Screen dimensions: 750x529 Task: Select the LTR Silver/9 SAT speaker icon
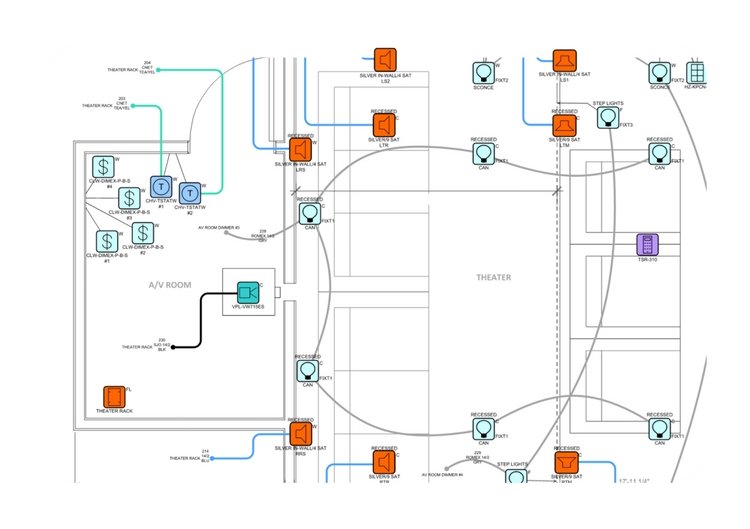pyautogui.click(x=384, y=126)
